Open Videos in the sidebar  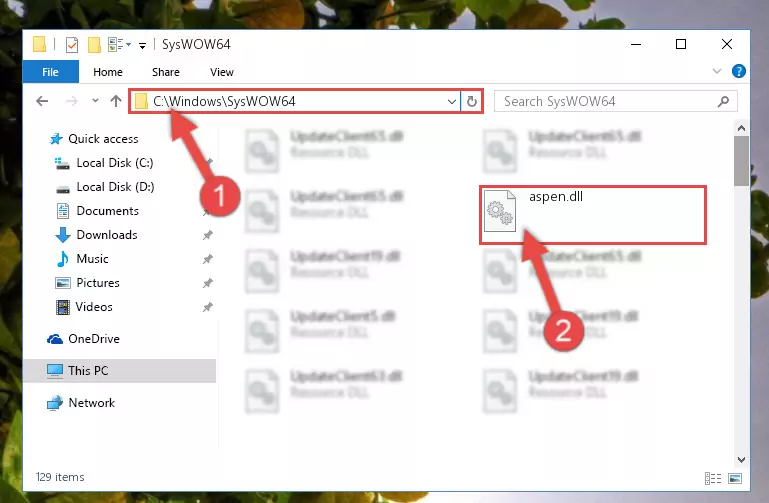point(94,307)
